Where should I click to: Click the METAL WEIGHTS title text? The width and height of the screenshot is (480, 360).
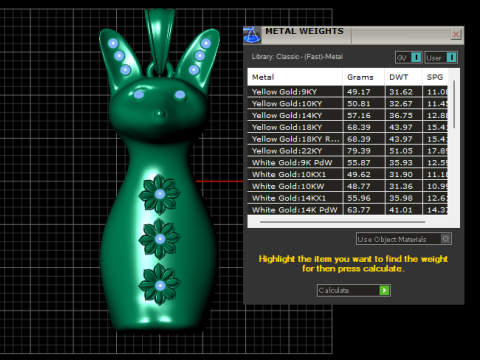[304, 31]
